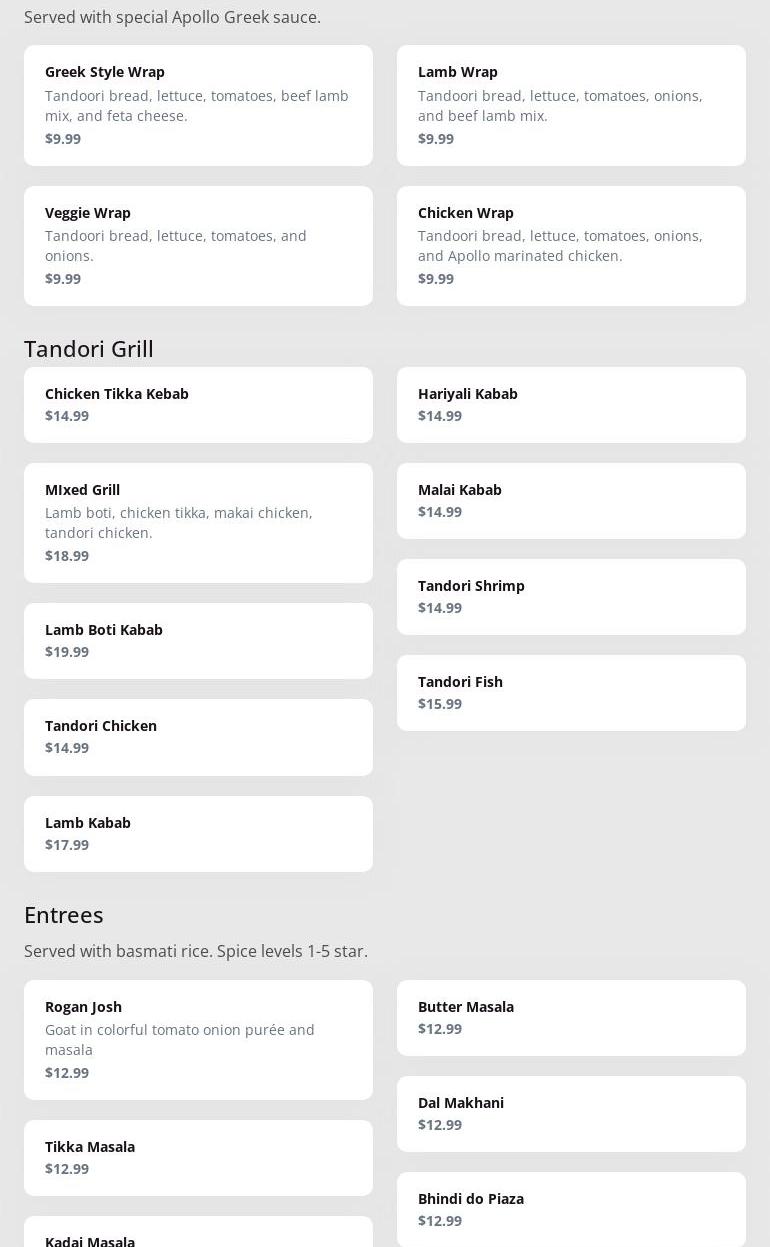Select Malai Kabab for $14.99
Image resolution: width=770 pixels, height=1247 pixels.
click(571, 500)
